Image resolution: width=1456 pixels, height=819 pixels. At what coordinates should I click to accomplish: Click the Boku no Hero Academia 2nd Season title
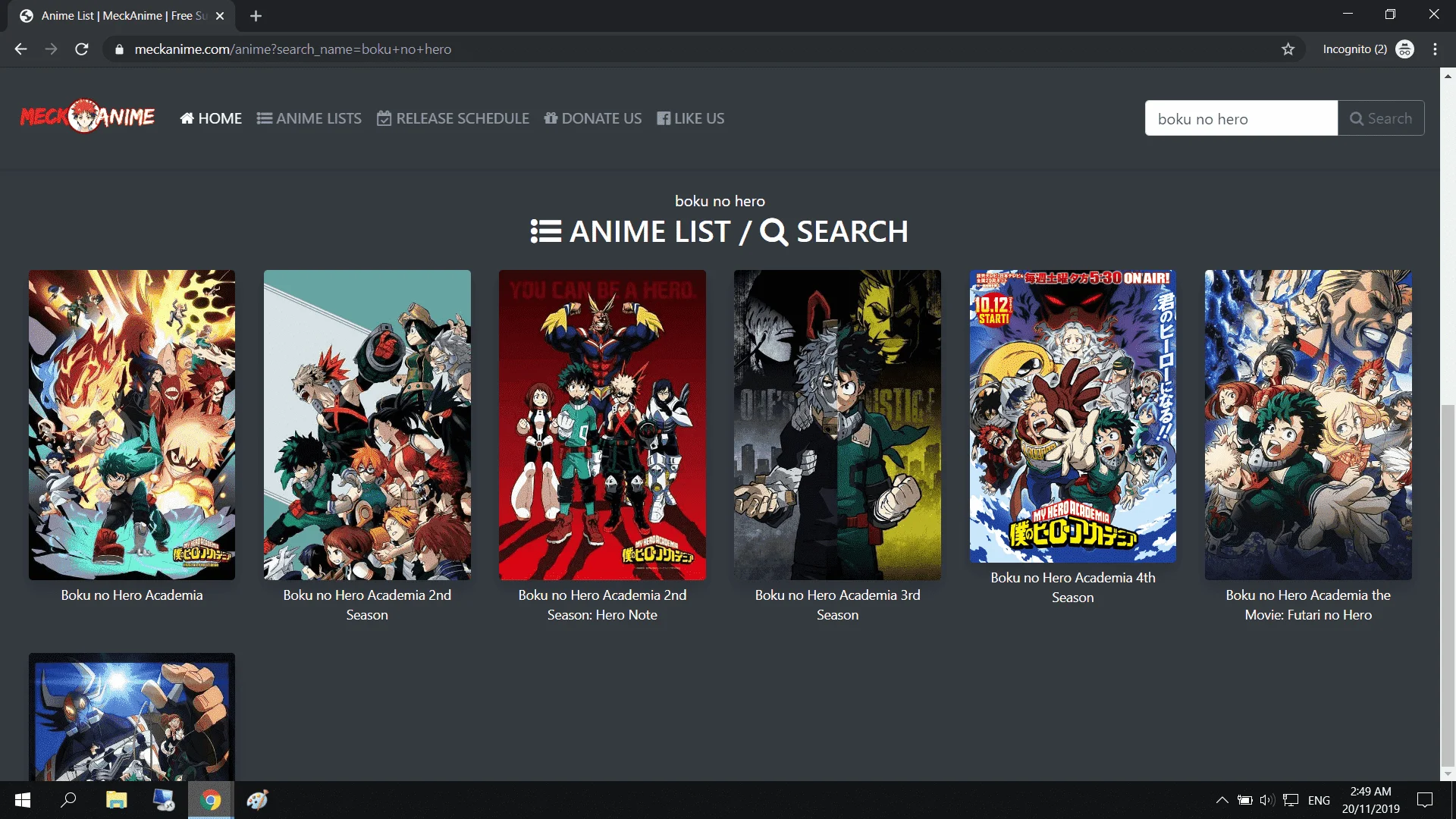367,605
